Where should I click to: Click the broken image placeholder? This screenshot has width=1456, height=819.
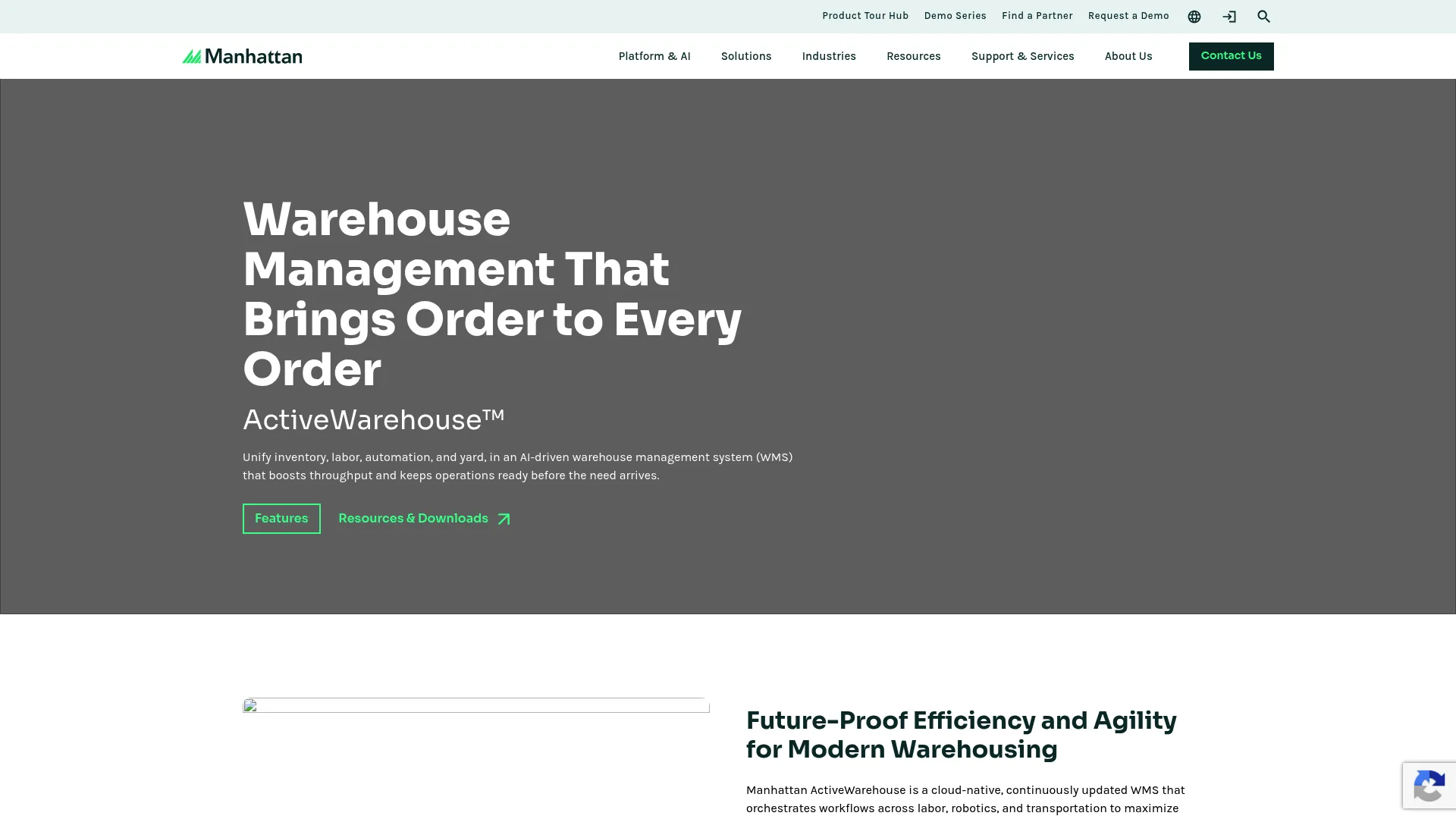click(x=476, y=706)
